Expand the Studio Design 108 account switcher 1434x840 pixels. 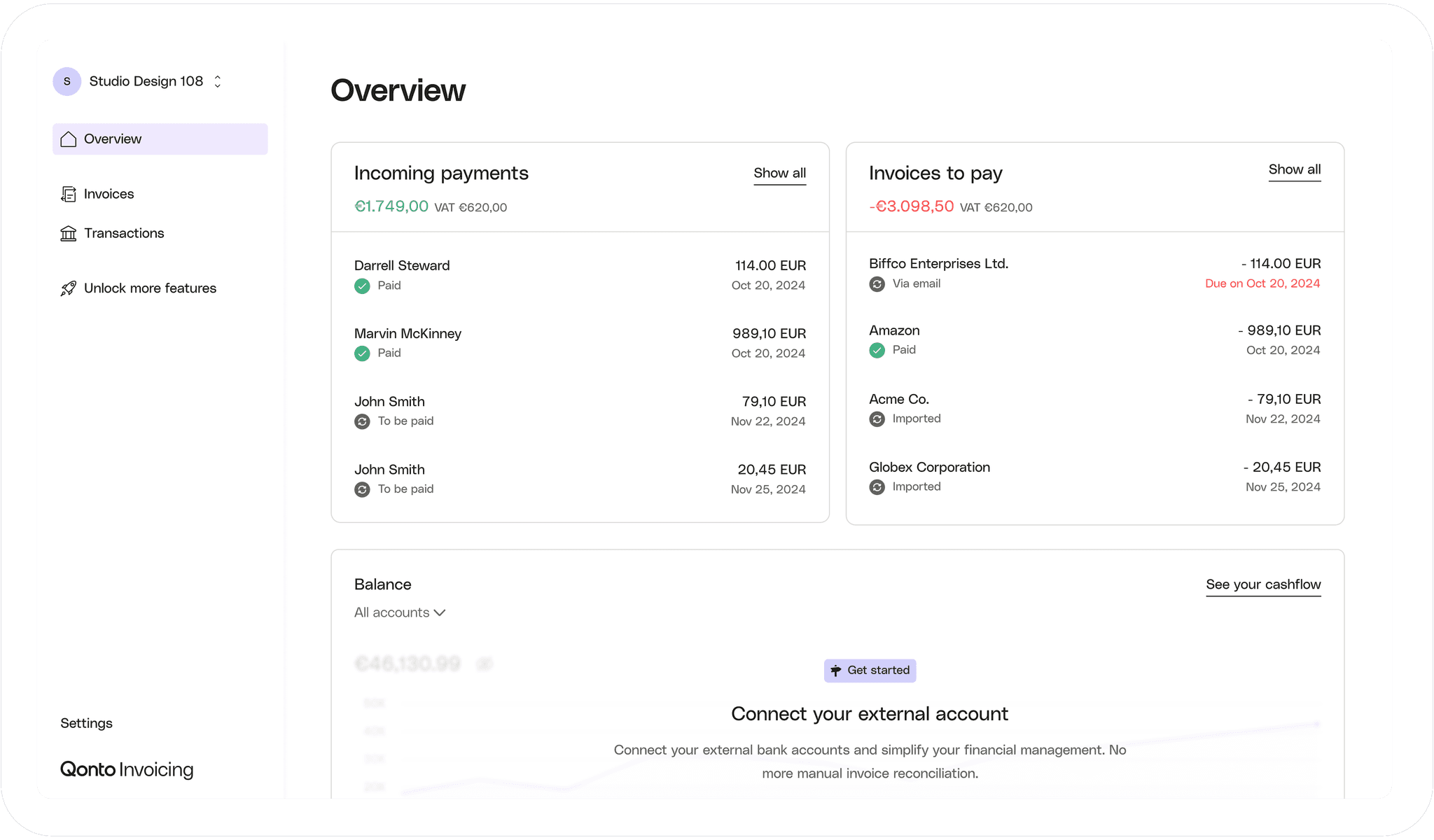point(218,82)
